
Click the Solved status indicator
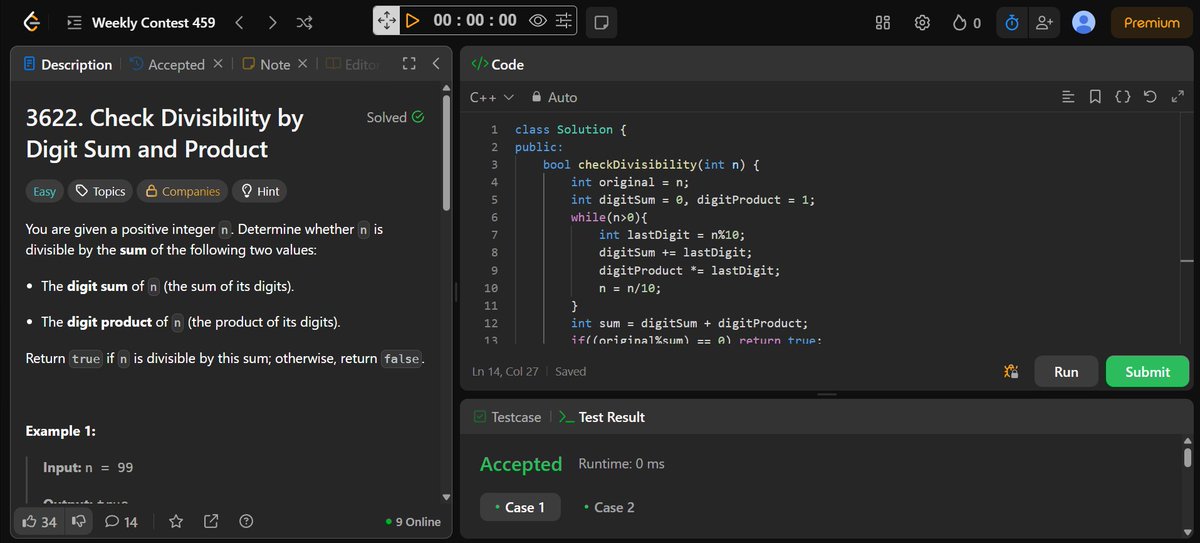(395, 117)
